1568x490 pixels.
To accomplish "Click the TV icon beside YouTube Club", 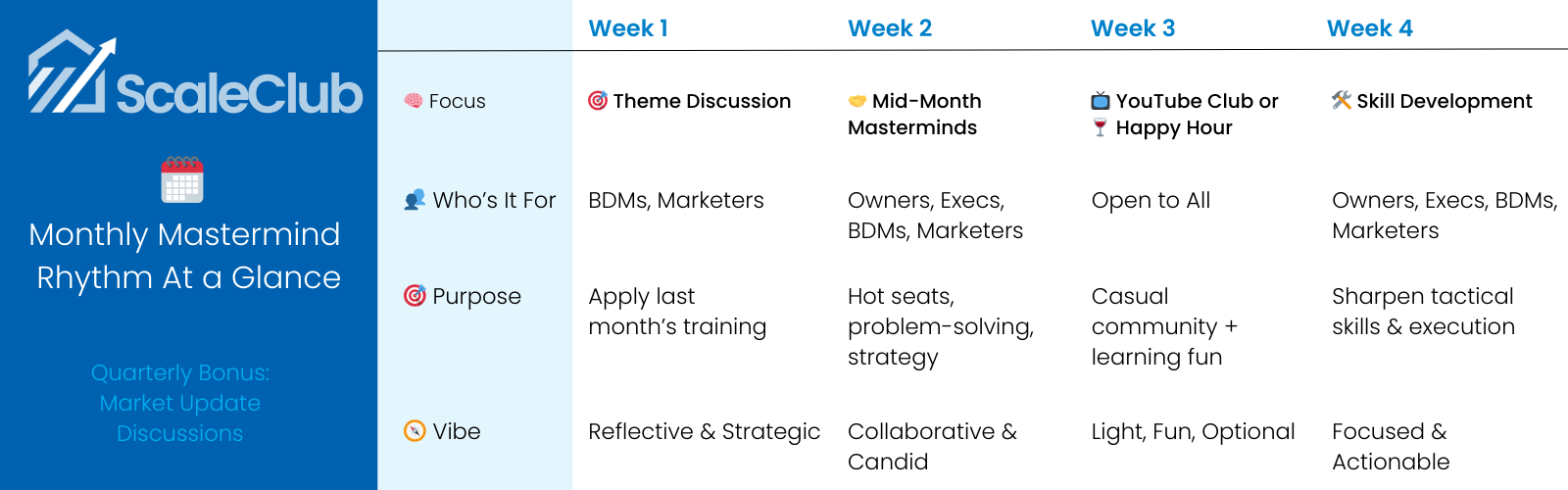I will 1101,101.
